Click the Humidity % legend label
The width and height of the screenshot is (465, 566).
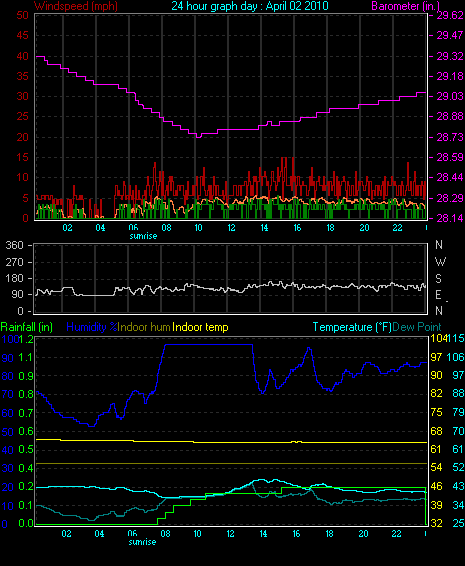click(x=92, y=327)
